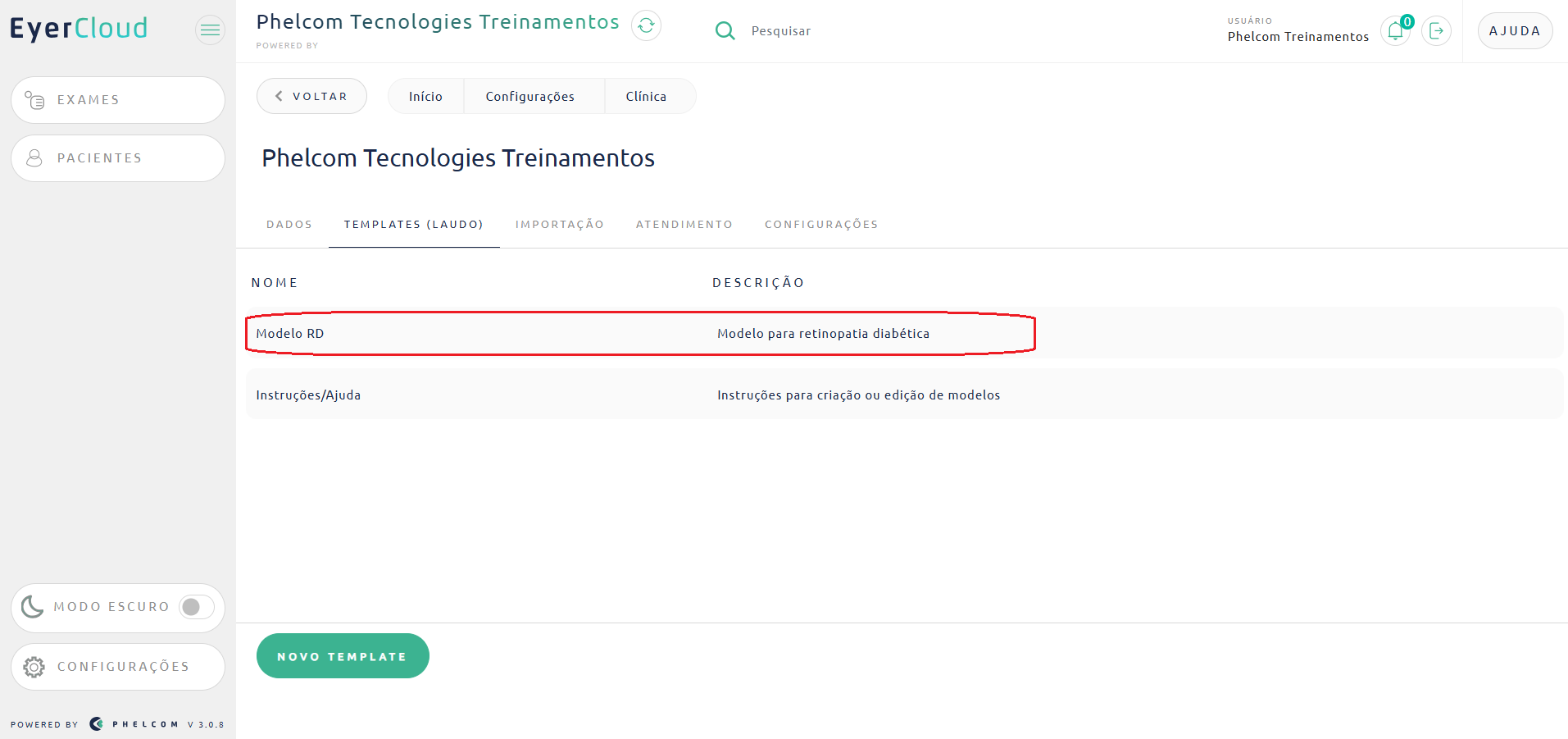Viewport: 1568px width, 739px height.
Task: Open Configurações in the sidebar
Action: pyautogui.click(x=118, y=667)
